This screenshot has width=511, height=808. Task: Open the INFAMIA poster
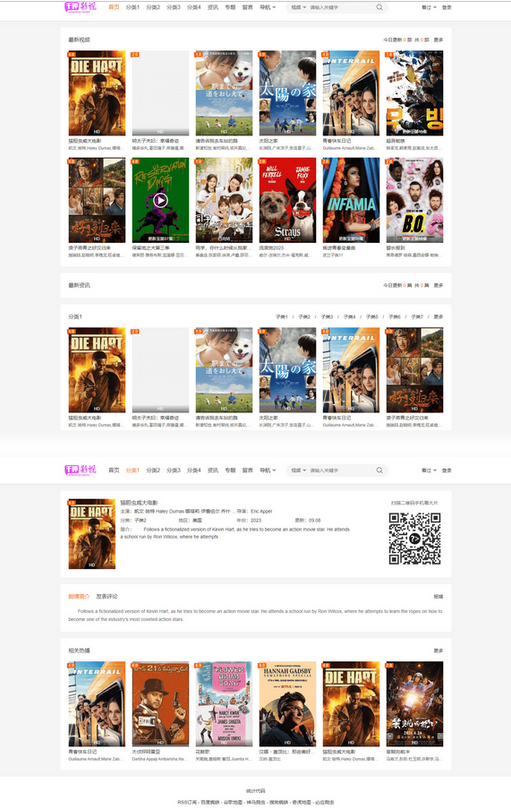(351, 200)
